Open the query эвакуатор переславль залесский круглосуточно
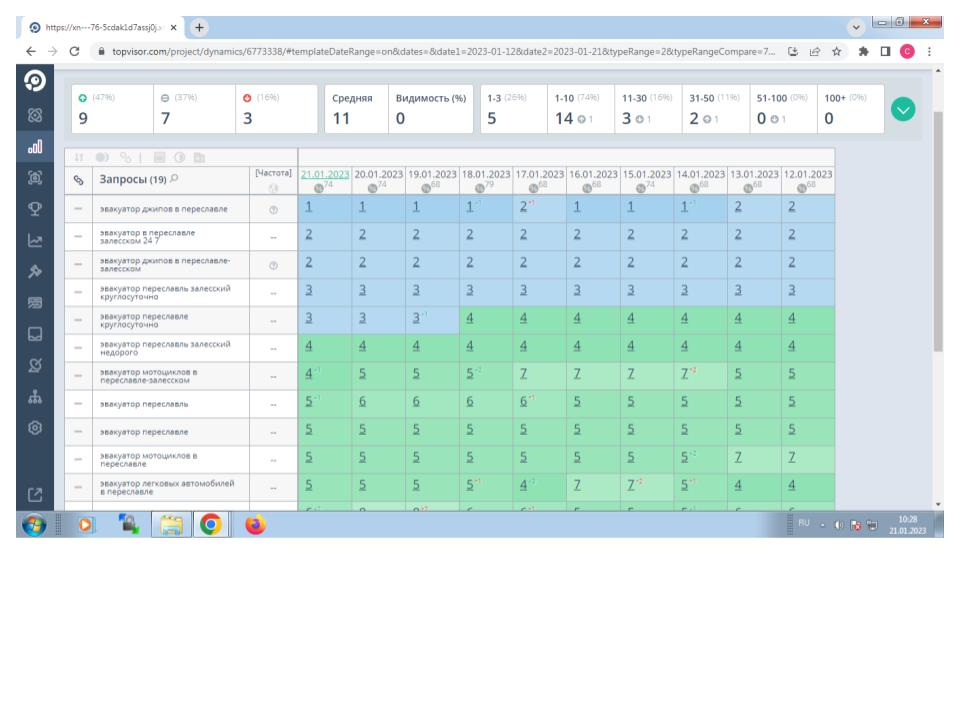Image resolution: width=960 pixels, height=720 pixels. (165, 293)
